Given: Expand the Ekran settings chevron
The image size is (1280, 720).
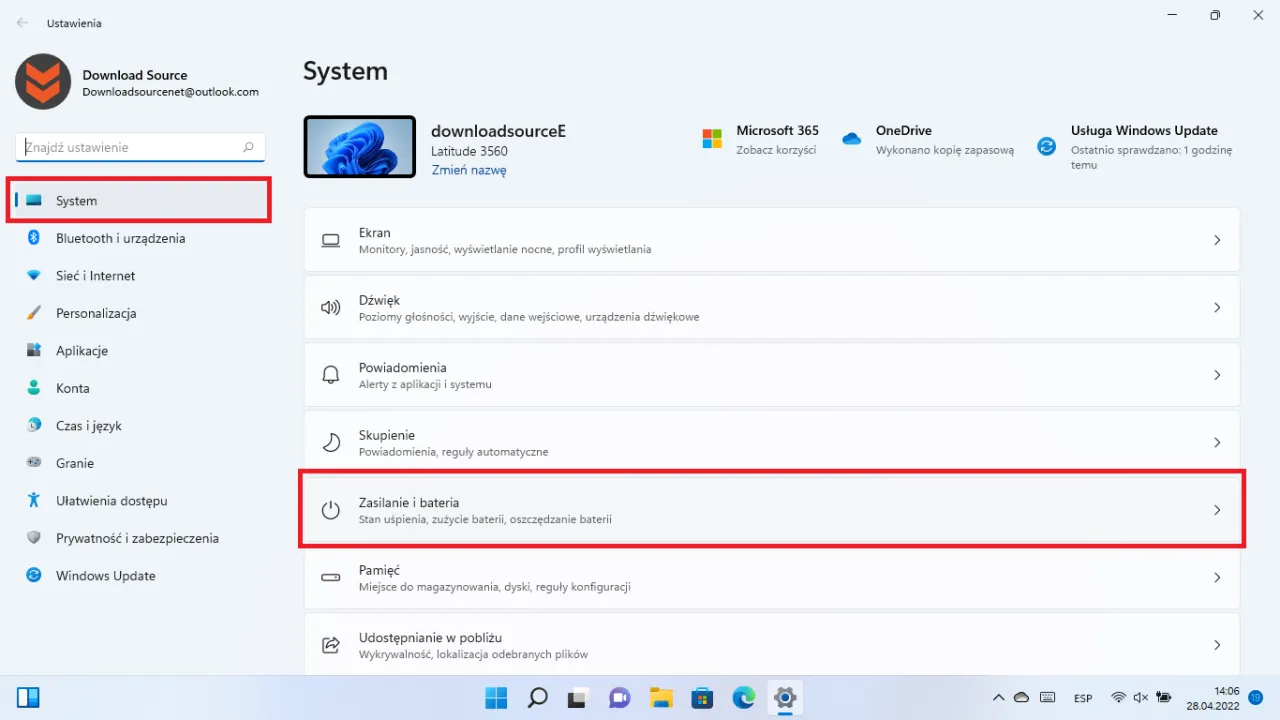Looking at the screenshot, I should click(1217, 240).
